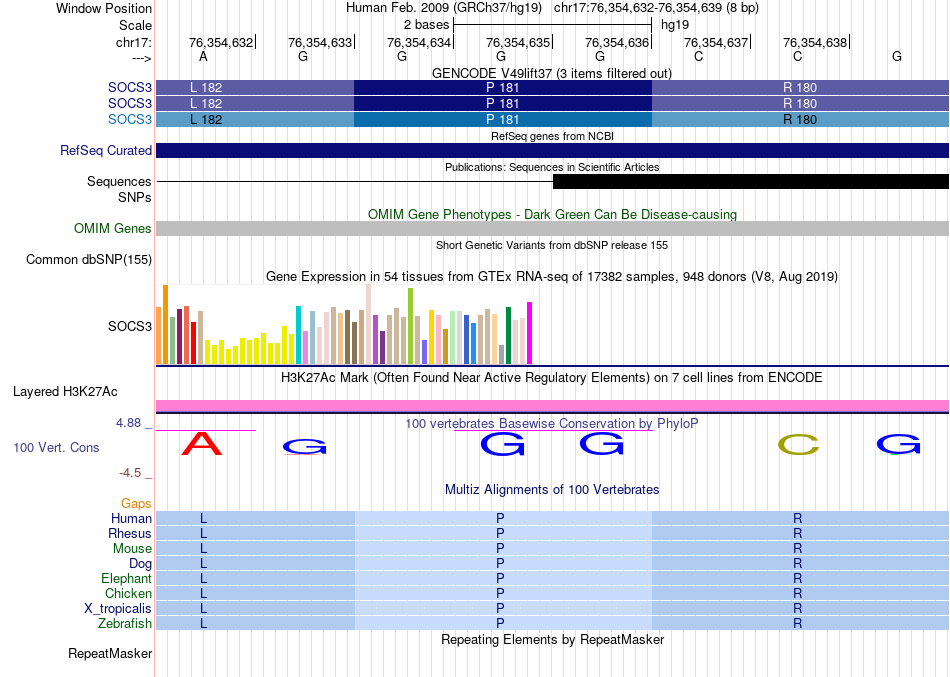Click the first dark-blue SOCS3 gene label
The height and width of the screenshot is (677, 950).
pyautogui.click(x=130, y=87)
